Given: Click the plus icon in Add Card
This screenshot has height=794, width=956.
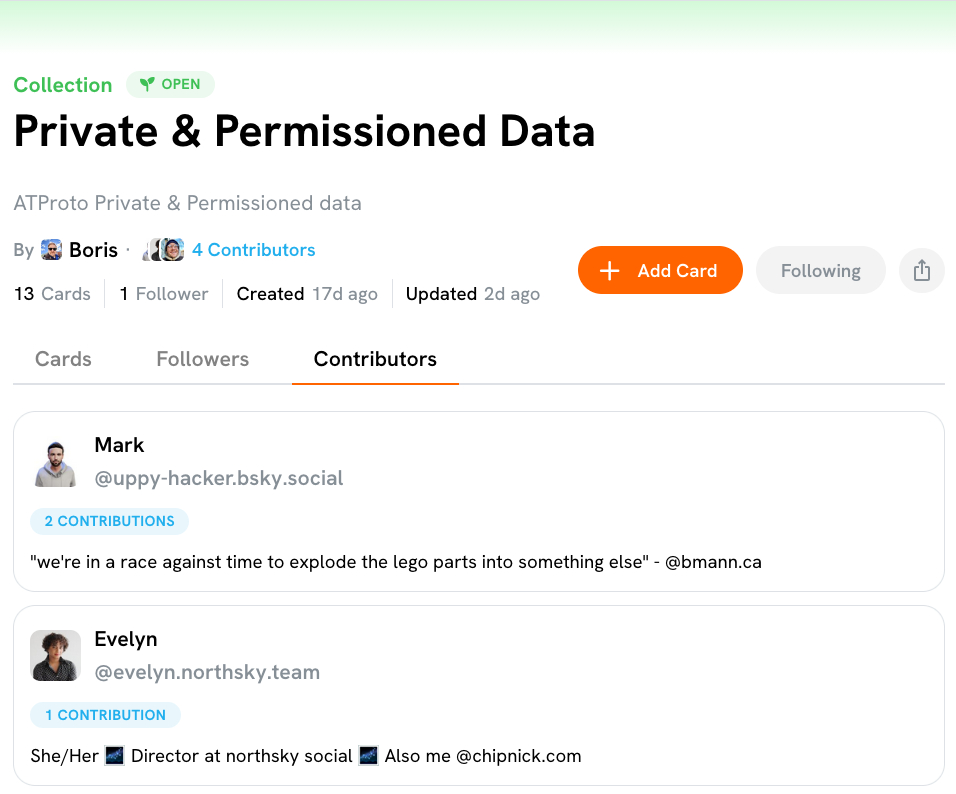Looking at the screenshot, I should [x=609, y=271].
